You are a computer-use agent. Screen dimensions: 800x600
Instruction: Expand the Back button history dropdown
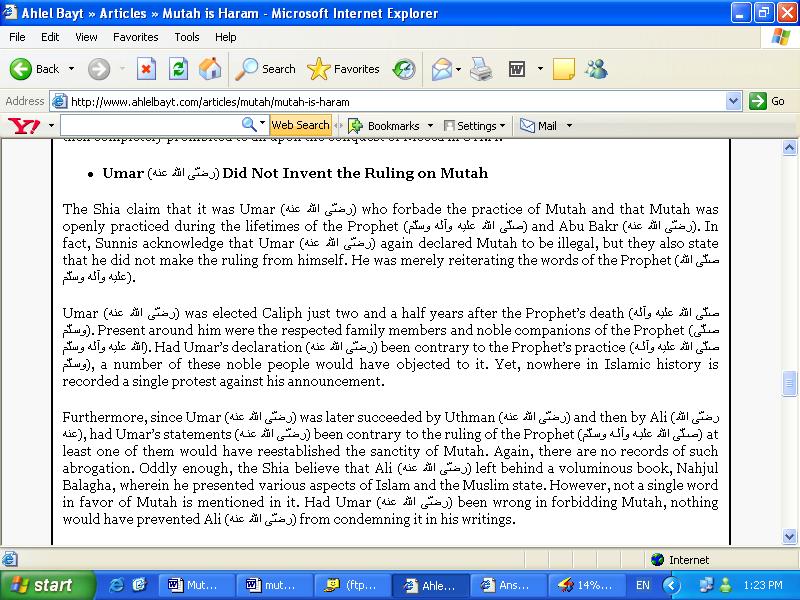click(x=71, y=69)
